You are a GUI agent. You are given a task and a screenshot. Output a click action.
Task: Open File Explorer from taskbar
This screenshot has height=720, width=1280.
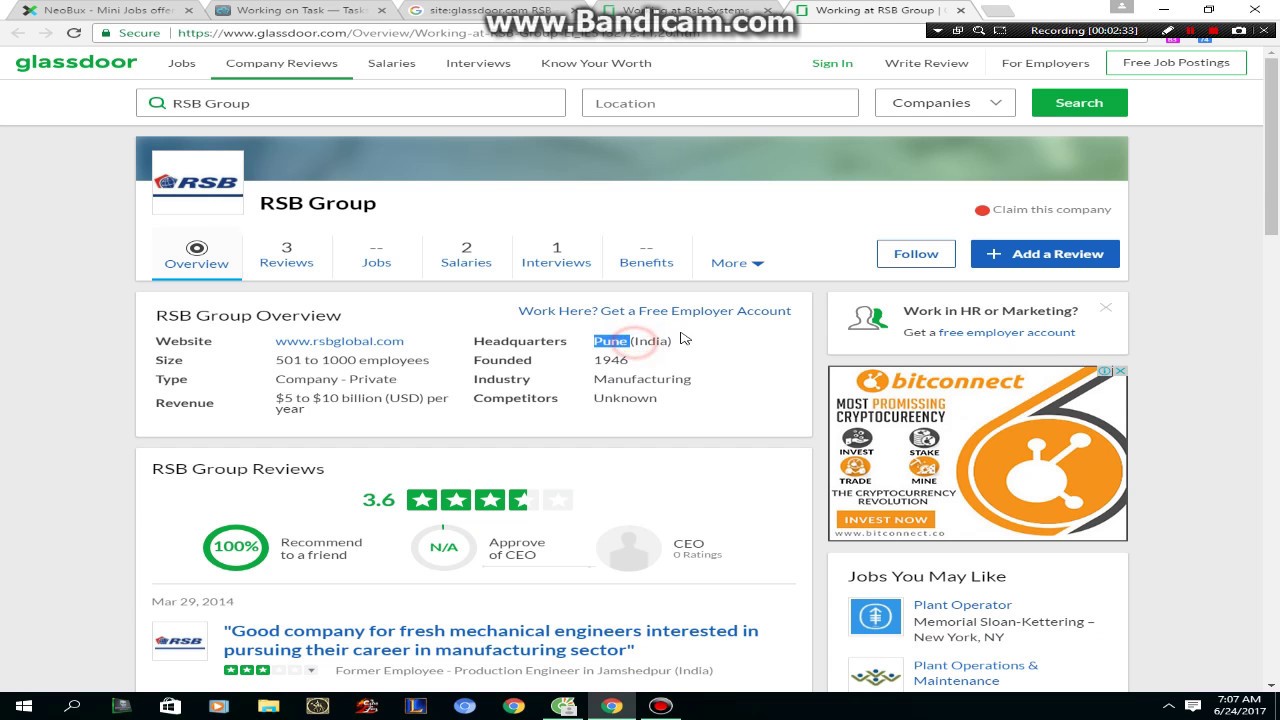tap(268, 706)
